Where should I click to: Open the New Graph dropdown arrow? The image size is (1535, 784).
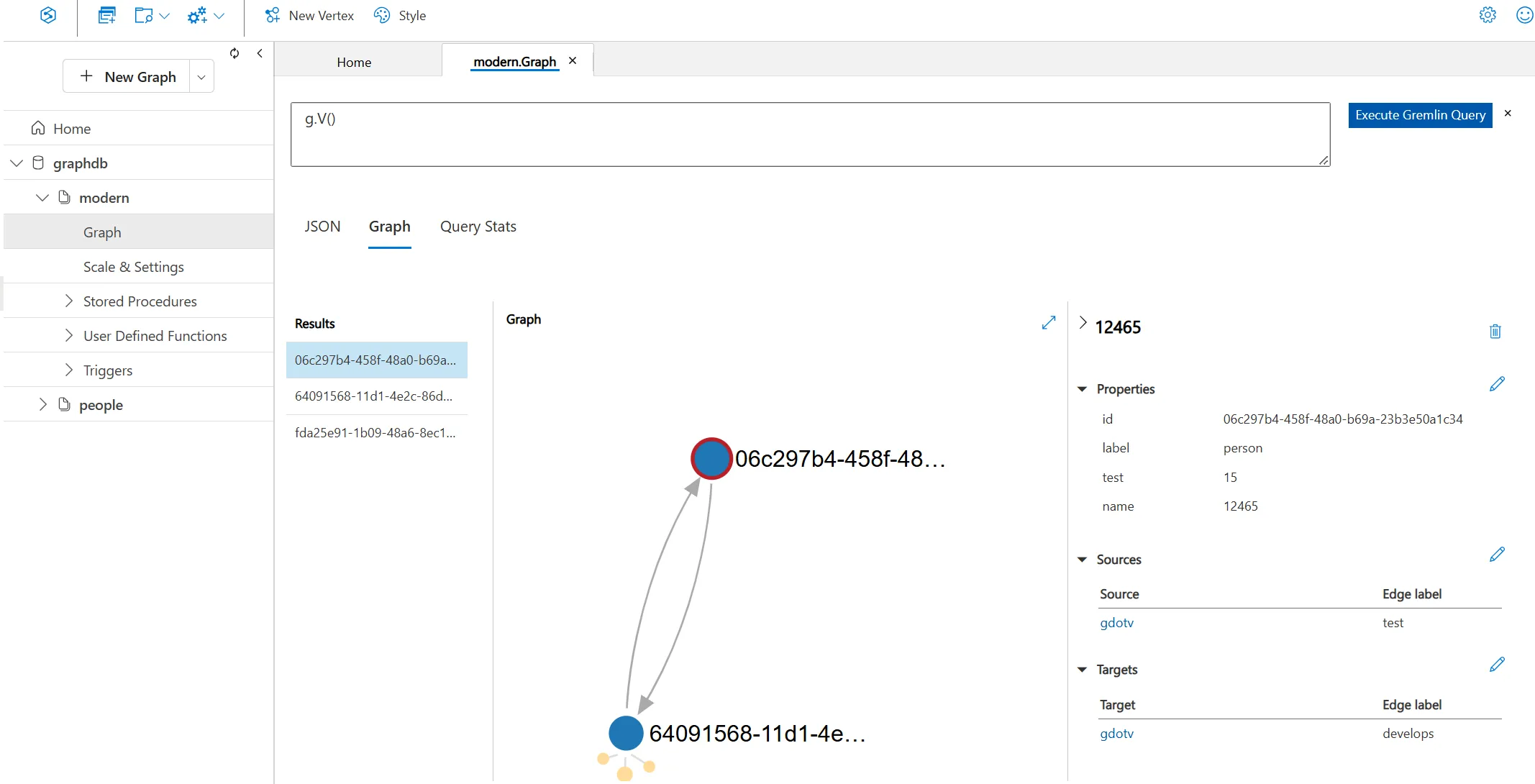(201, 77)
